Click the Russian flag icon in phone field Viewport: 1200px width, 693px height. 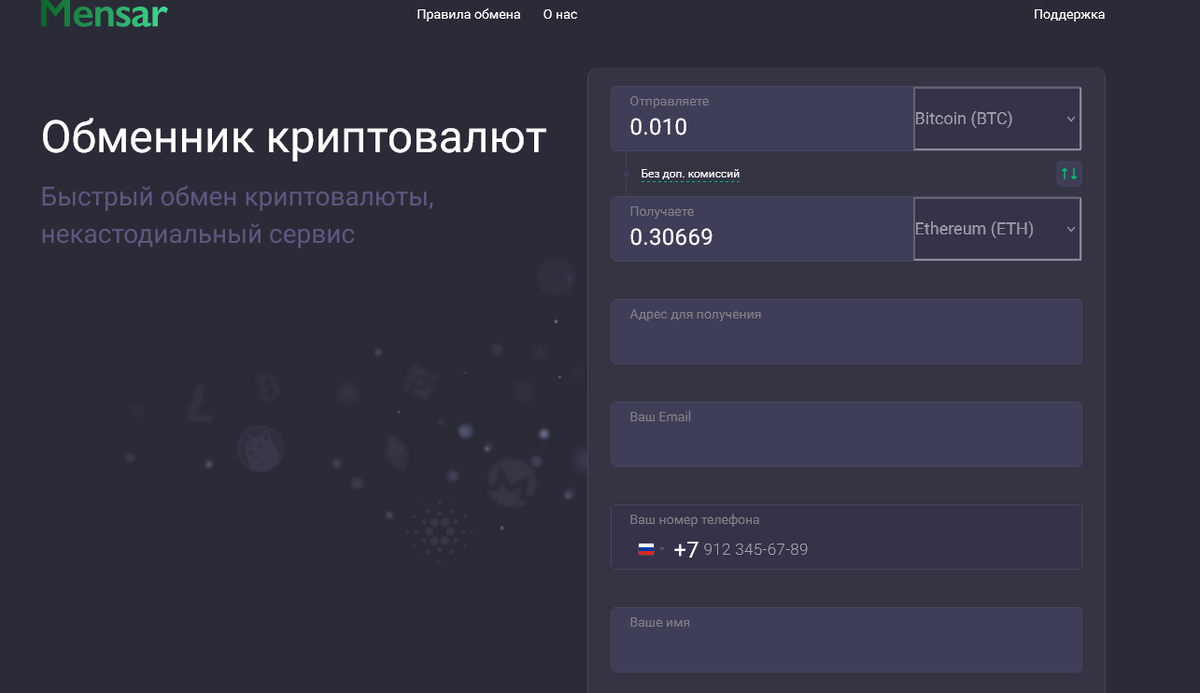646,548
